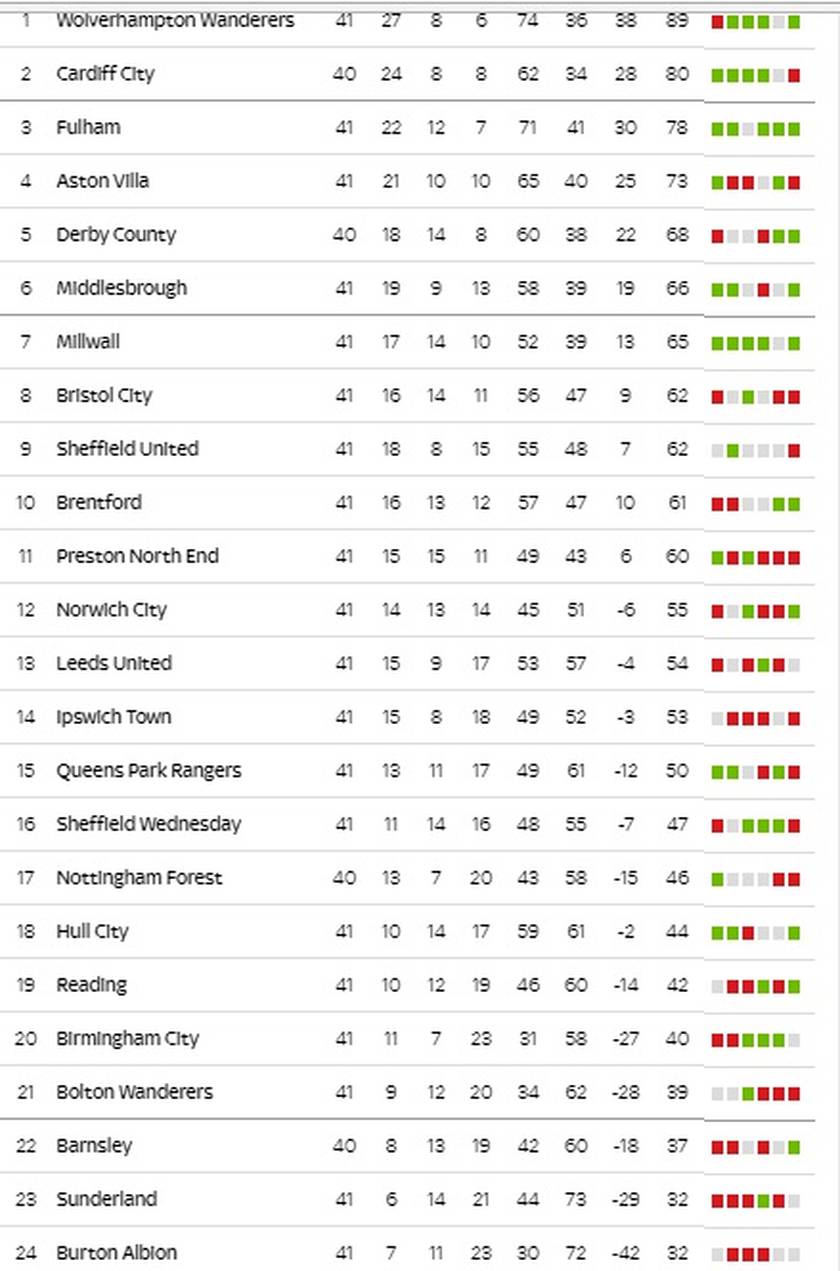The image size is (840, 1271).
Task: Click Wolverhampton Wanderers' points total of 89
Action: (677, 20)
